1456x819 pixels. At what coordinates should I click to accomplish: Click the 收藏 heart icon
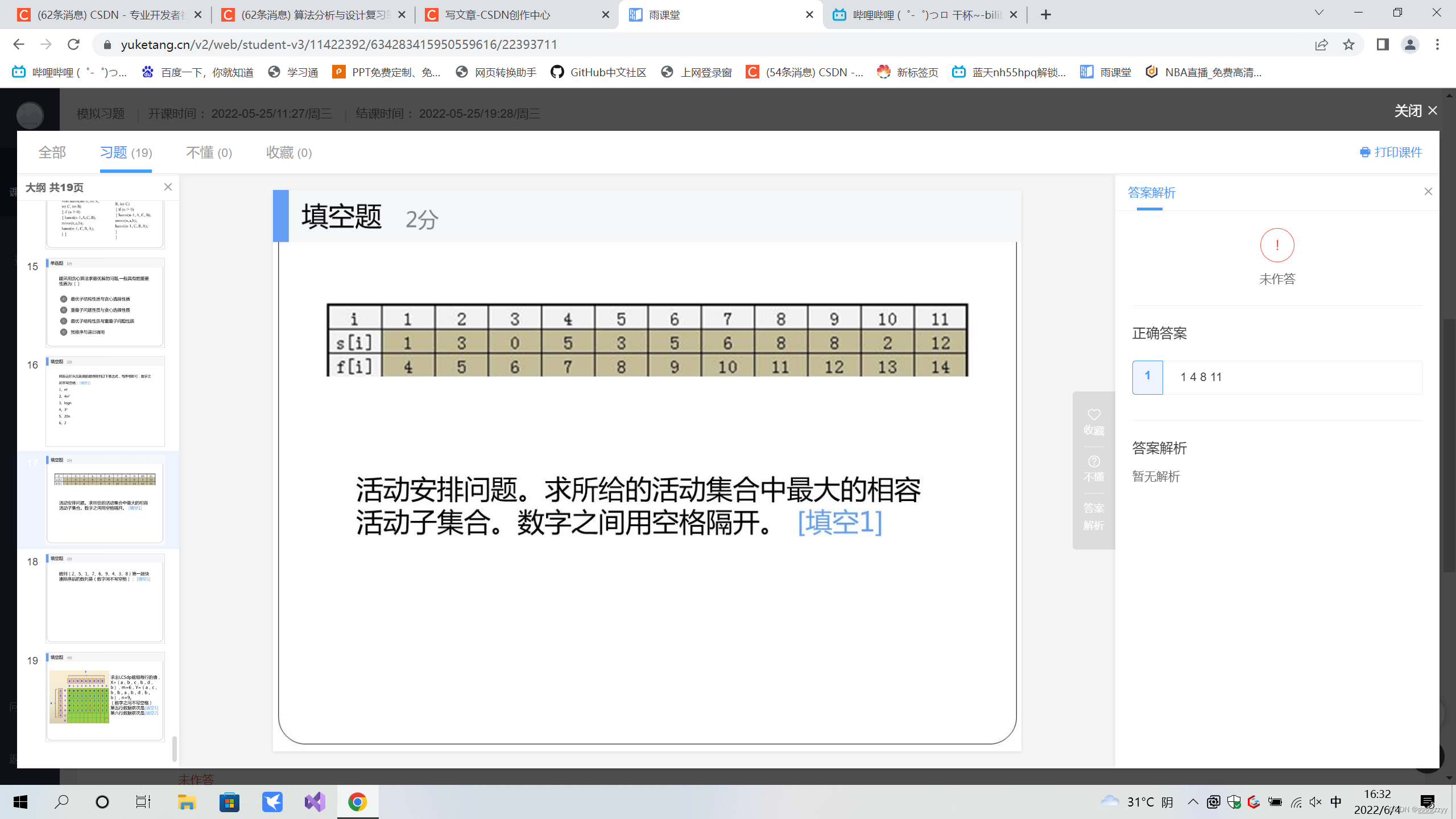[1094, 415]
